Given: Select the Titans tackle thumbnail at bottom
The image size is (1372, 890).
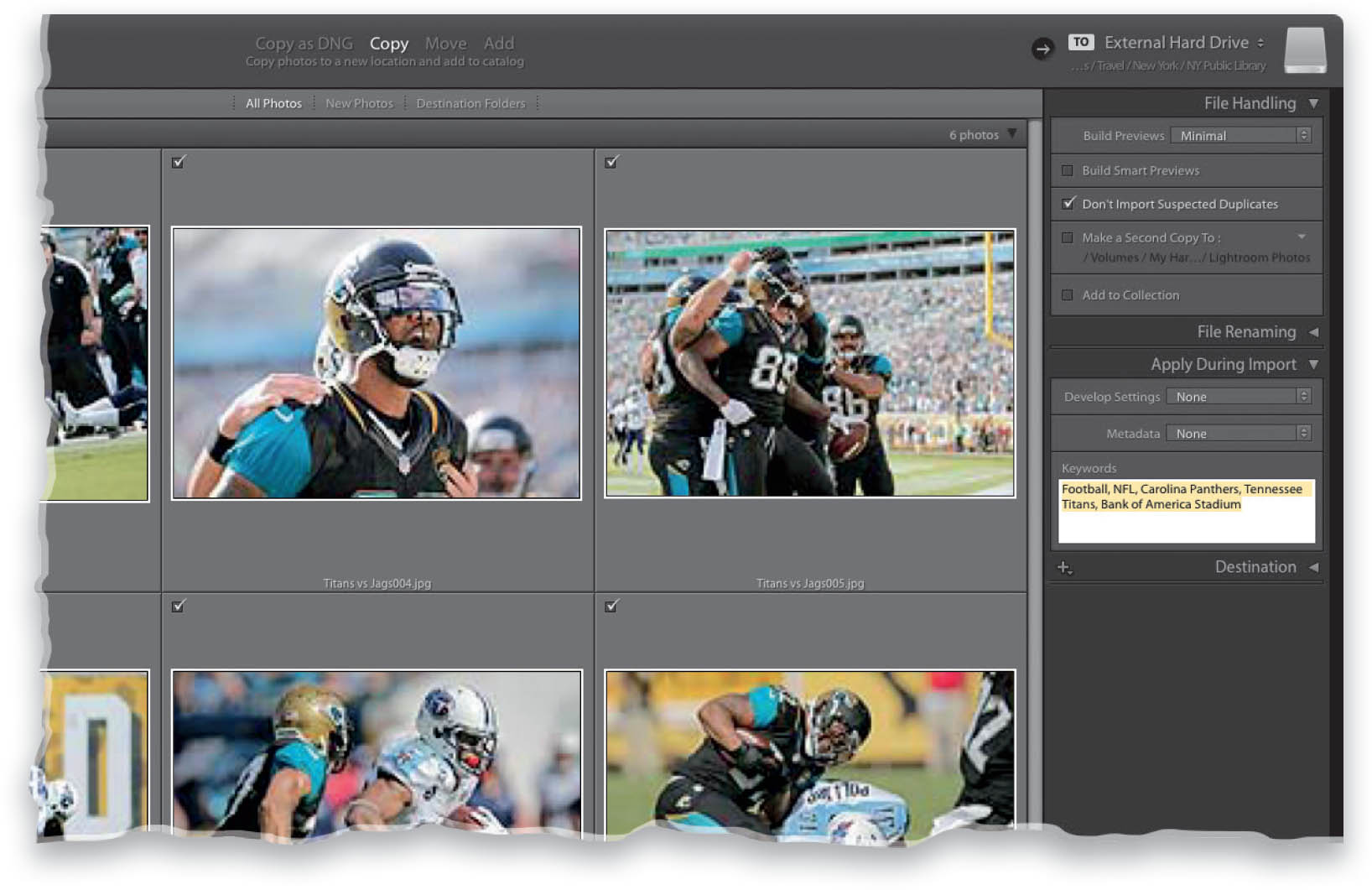Looking at the screenshot, I should coord(377,752).
